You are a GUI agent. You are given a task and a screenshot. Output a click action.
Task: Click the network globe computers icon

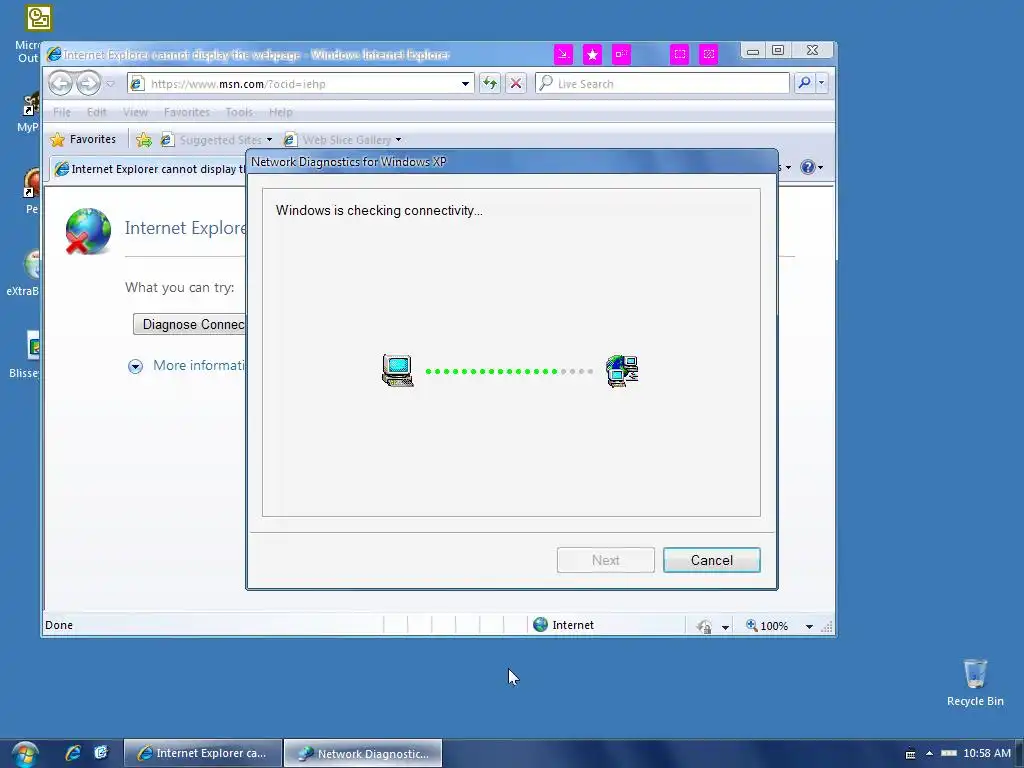coord(622,371)
